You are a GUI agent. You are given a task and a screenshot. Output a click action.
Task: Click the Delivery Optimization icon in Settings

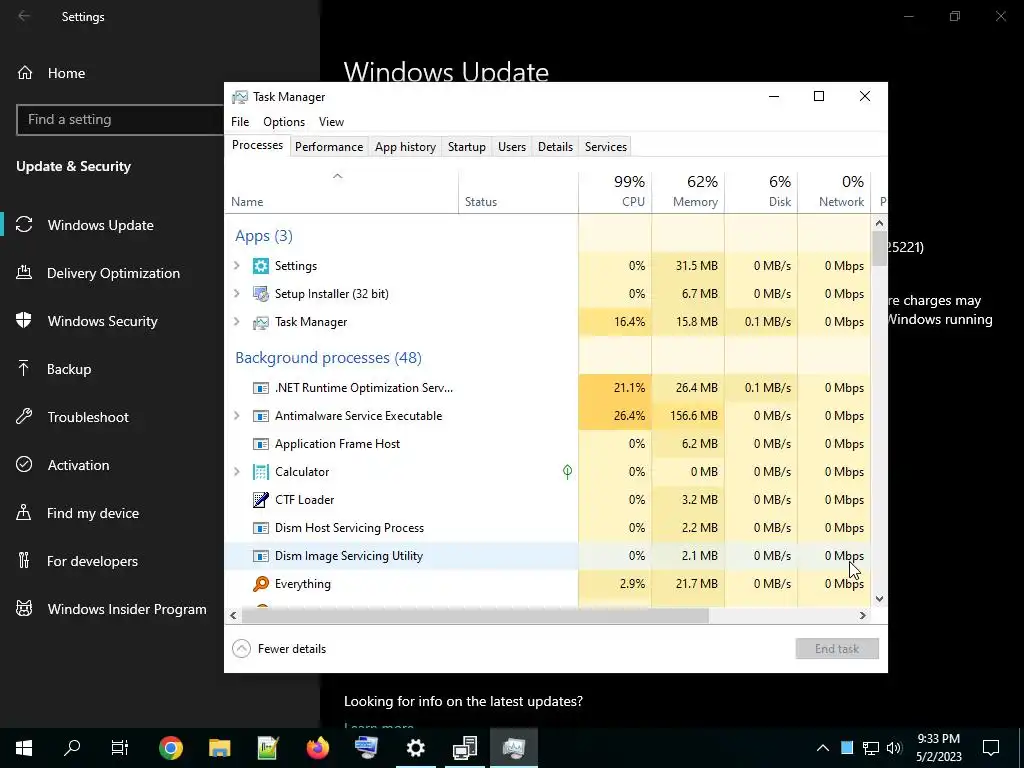coord(24,272)
